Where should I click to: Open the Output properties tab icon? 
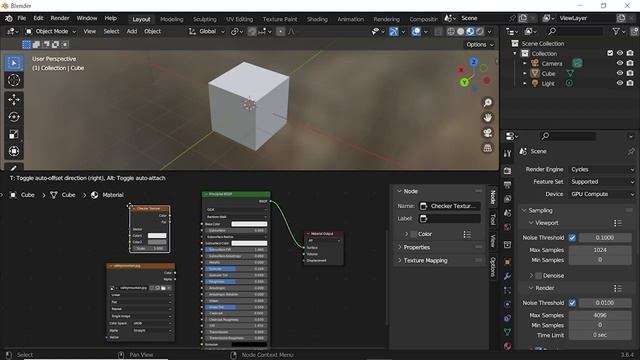[x=507, y=185]
